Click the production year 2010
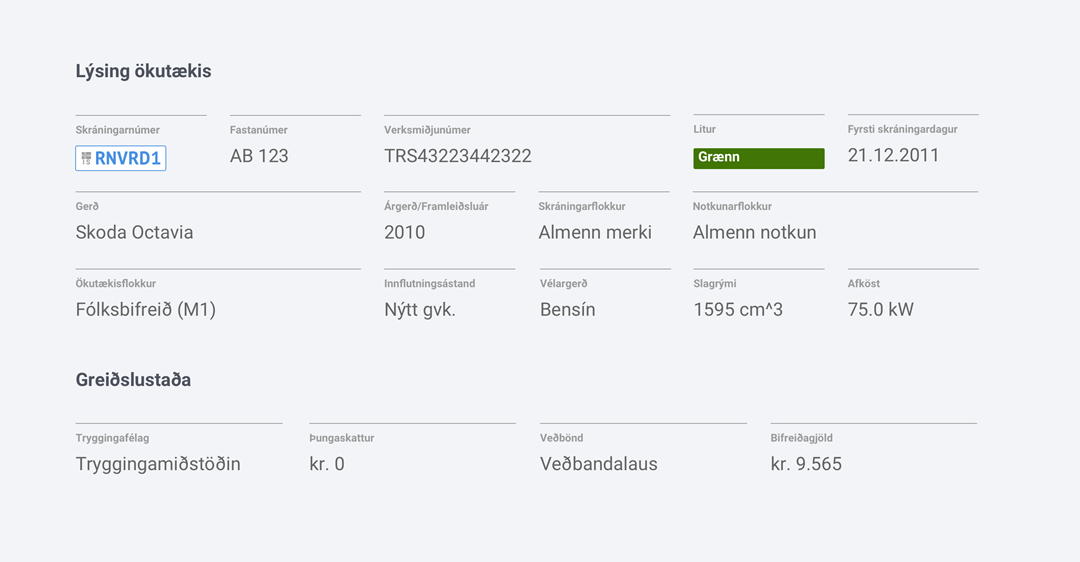The width and height of the screenshot is (1080, 562). click(405, 232)
